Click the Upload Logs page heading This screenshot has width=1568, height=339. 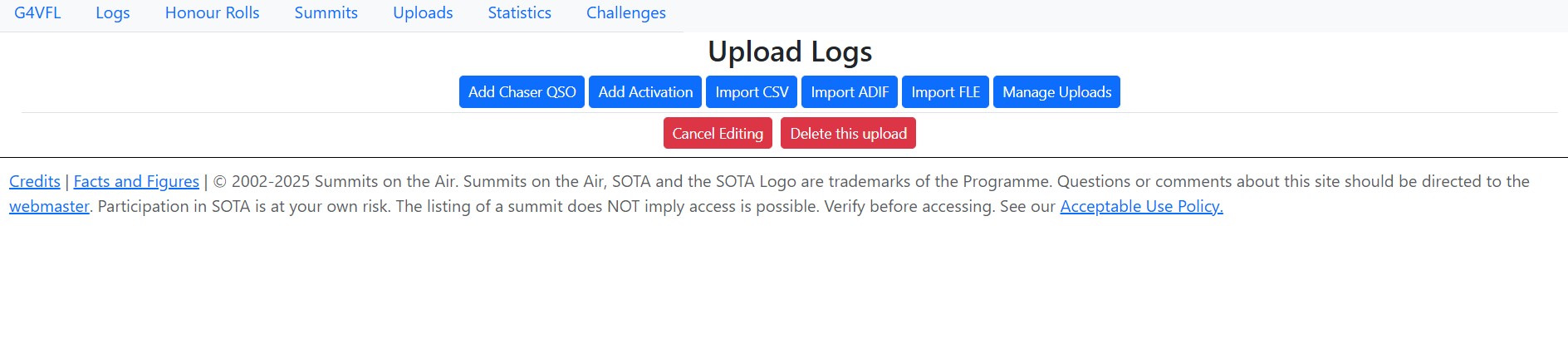pos(790,52)
